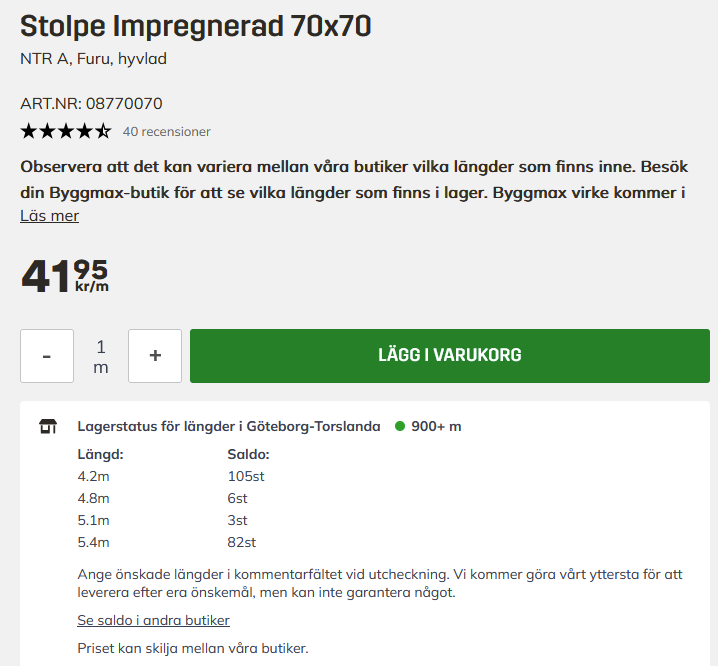The image size is (718, 666).
Task: Select the 4.8m length row
Action: pos(94,498)
